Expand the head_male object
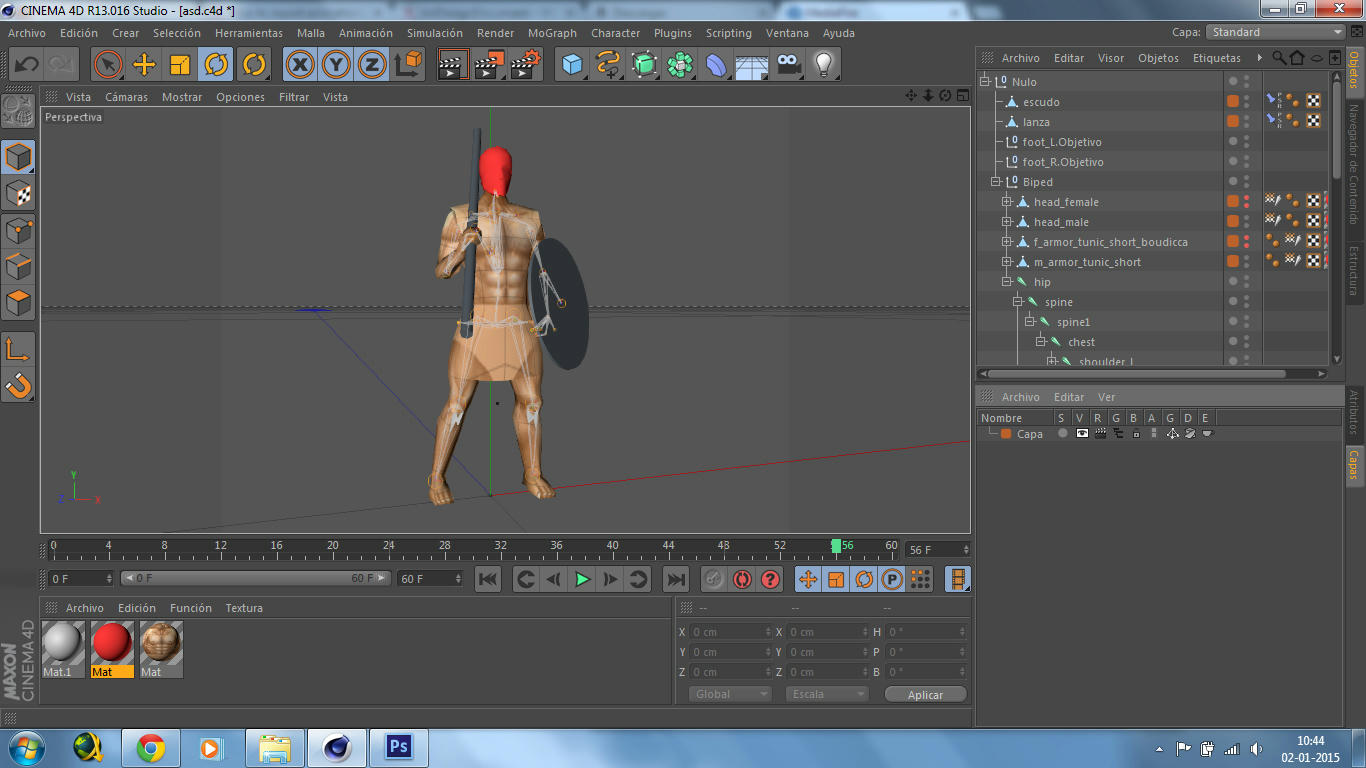The height and width of the screenshot is (768, 1366). click(x=1007, y=222)
